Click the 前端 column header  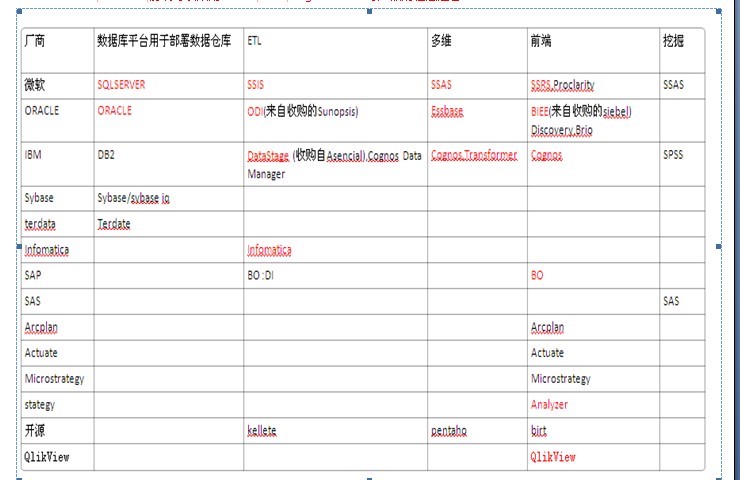[593, 51]
